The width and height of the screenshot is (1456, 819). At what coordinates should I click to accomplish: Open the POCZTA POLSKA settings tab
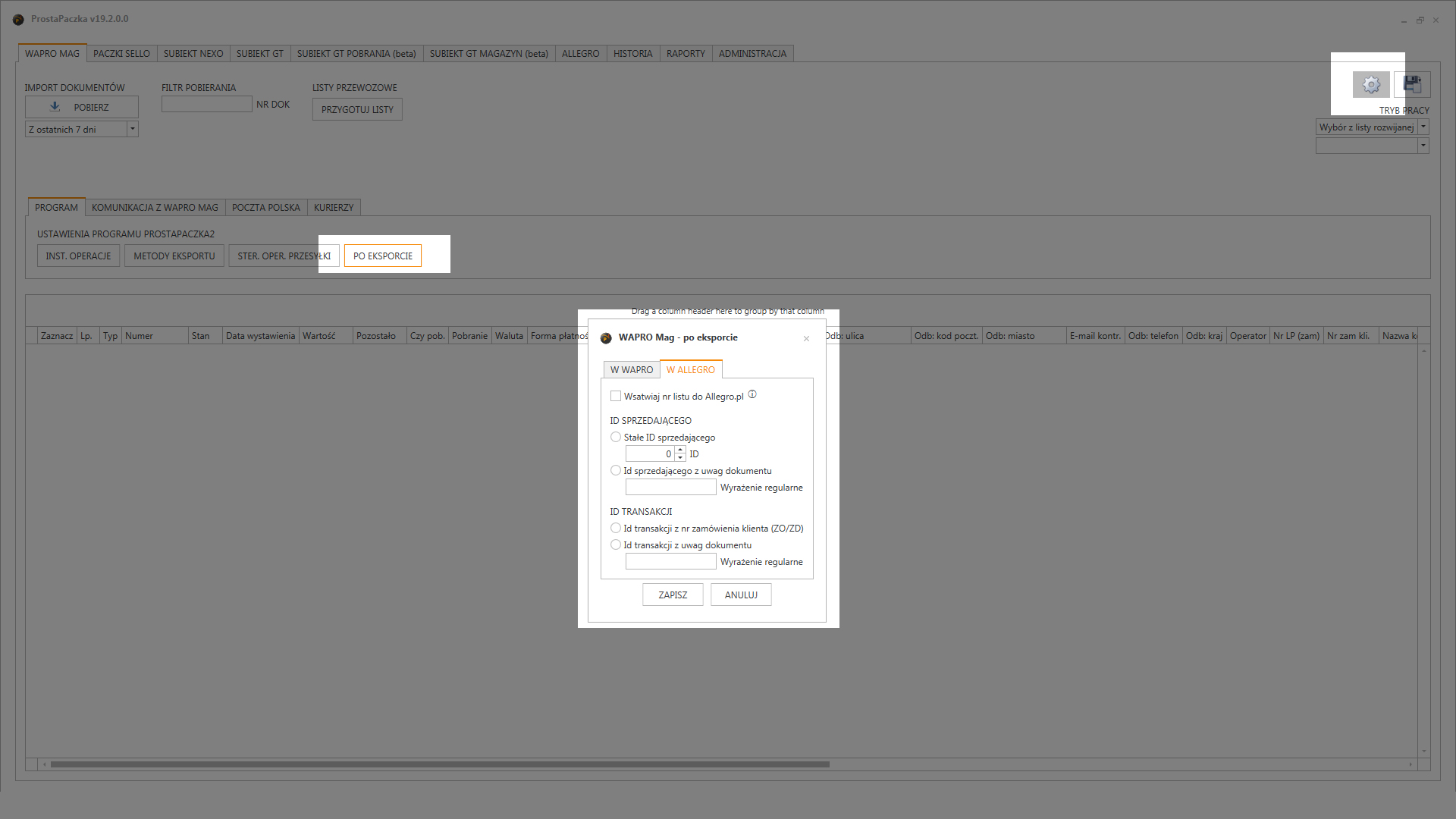point(266,208)
